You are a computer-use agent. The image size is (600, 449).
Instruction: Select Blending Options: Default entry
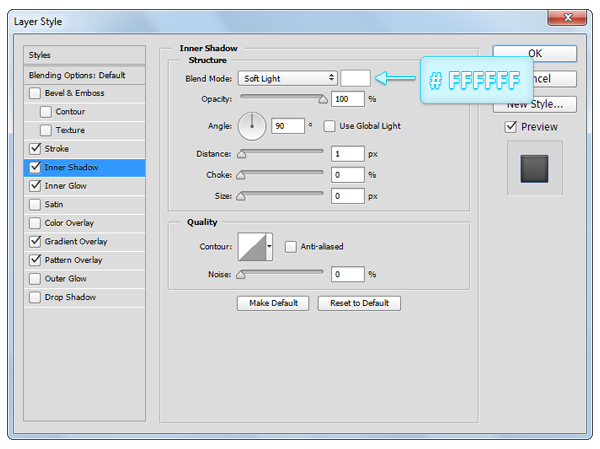85,75
